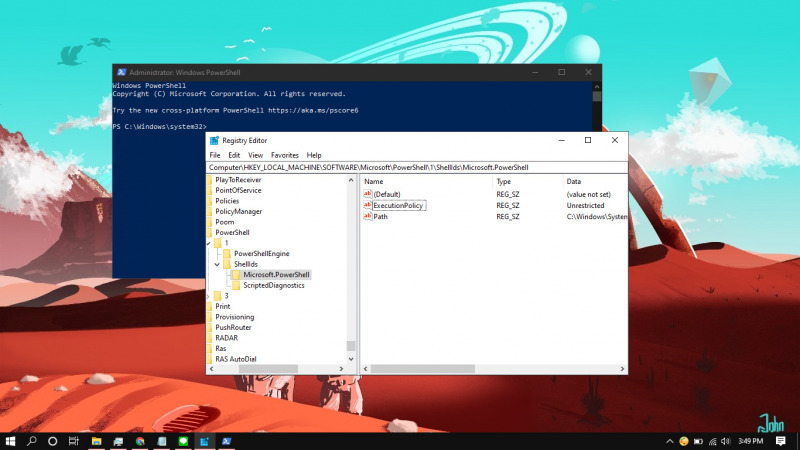Click the values pane scroll-right arrow

pos(622,369)
